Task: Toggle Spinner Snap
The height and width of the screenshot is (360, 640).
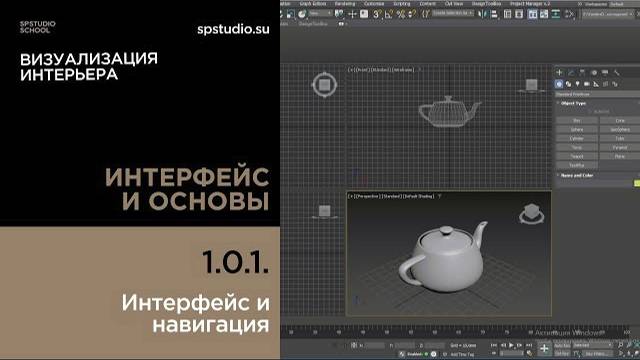Action: (412, 14)
